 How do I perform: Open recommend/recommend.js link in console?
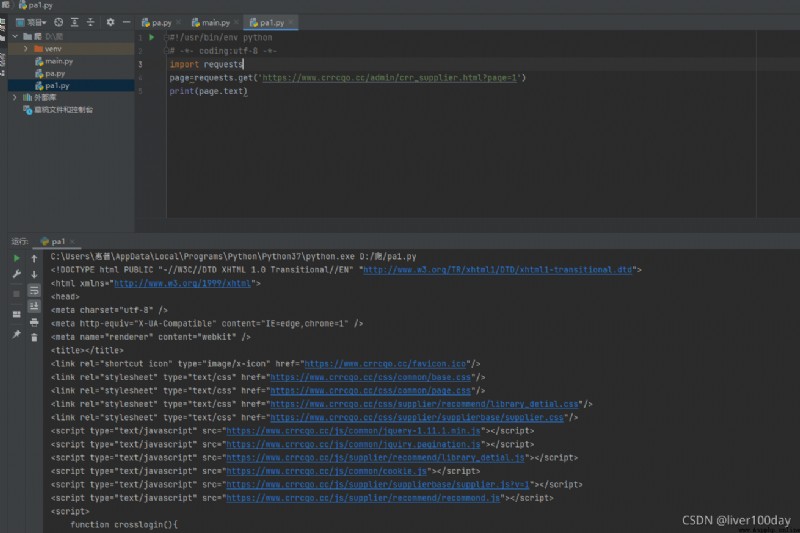click(363, 498)
